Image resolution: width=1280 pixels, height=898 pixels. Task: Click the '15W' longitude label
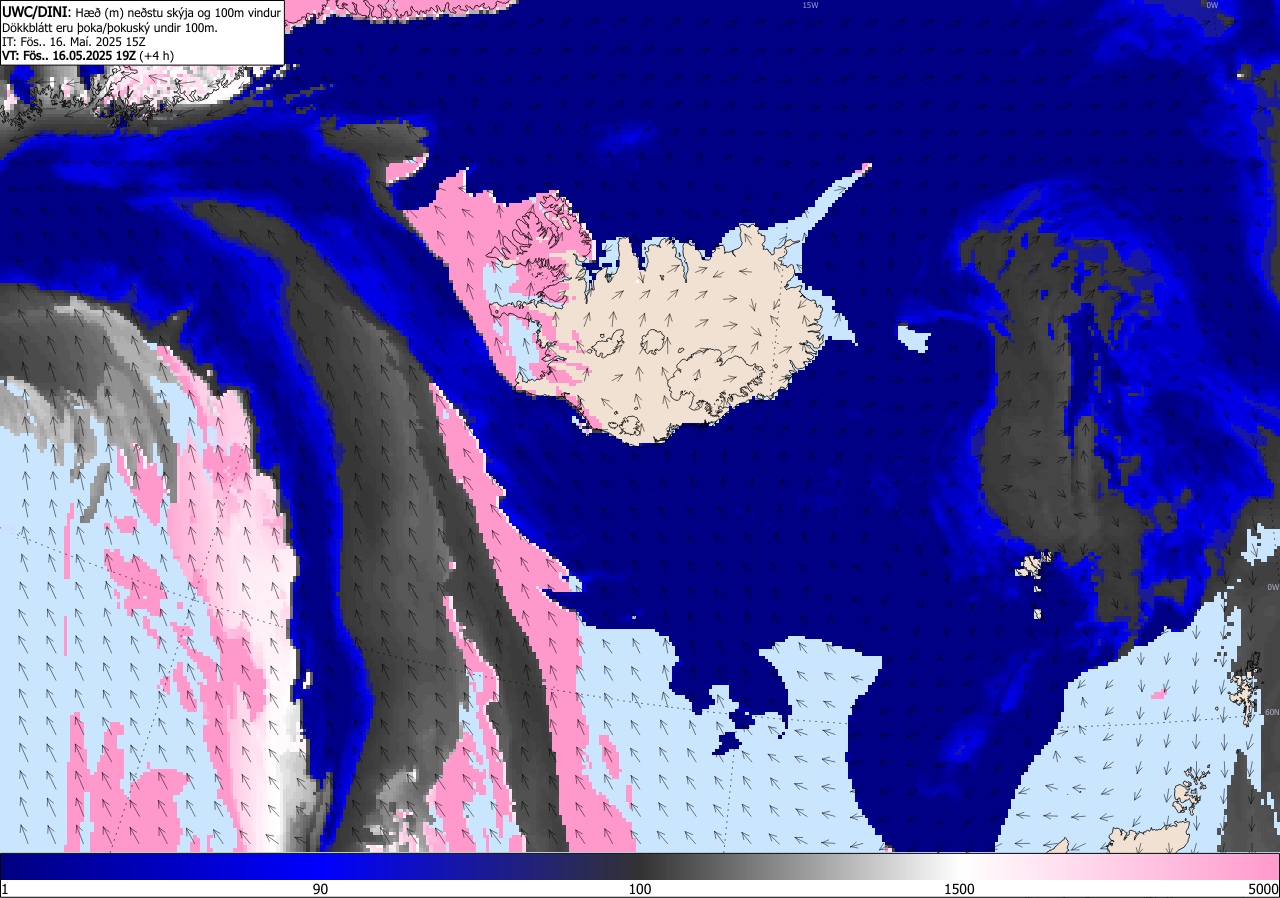pos(810,5)
